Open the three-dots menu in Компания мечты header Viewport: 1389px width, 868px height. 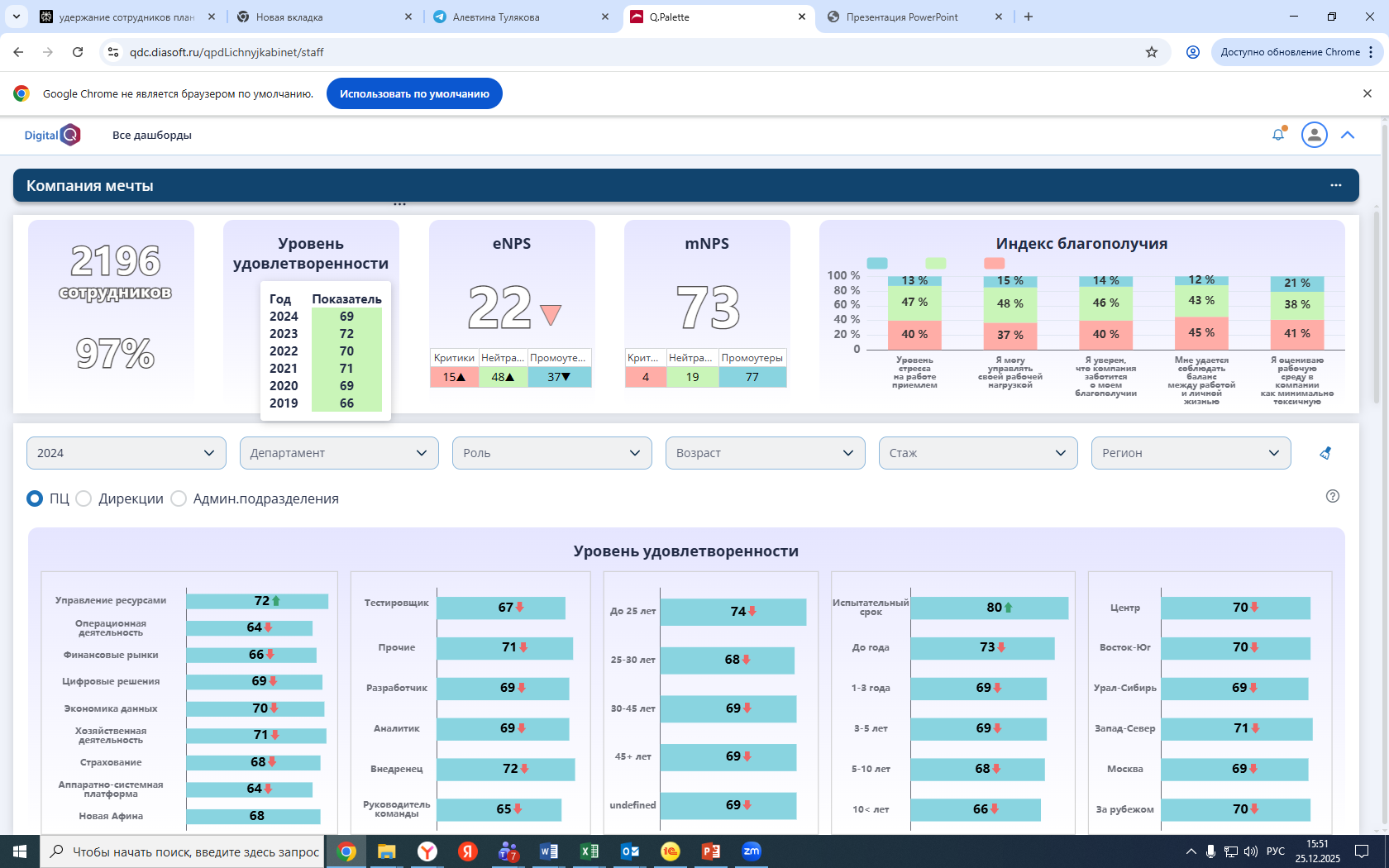[1335, 185]
